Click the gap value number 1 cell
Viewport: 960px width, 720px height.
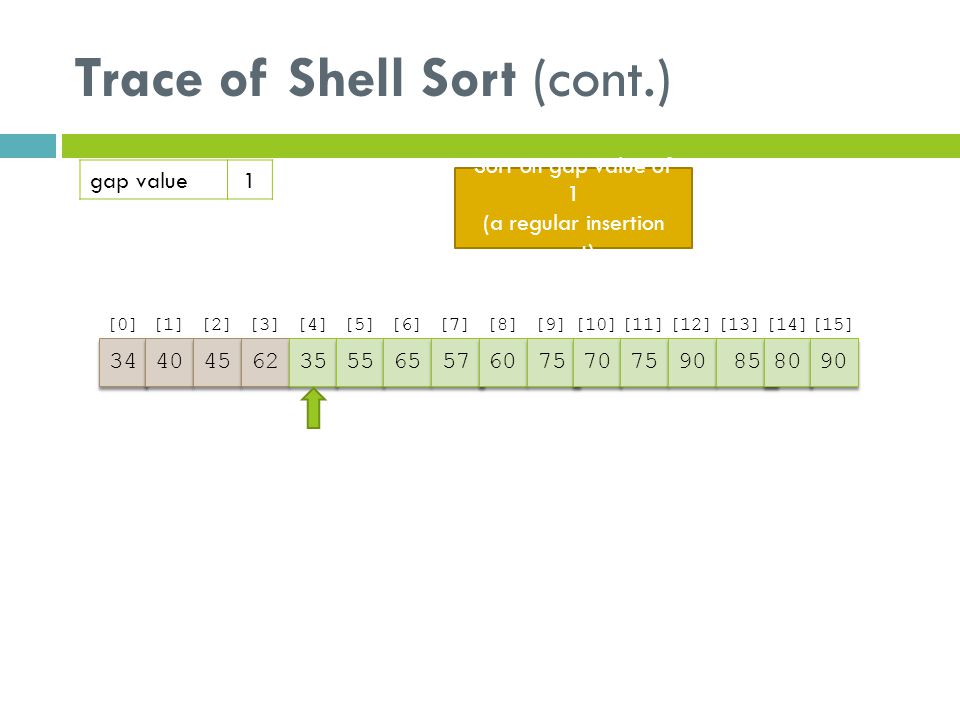click(x=250, y=180)
